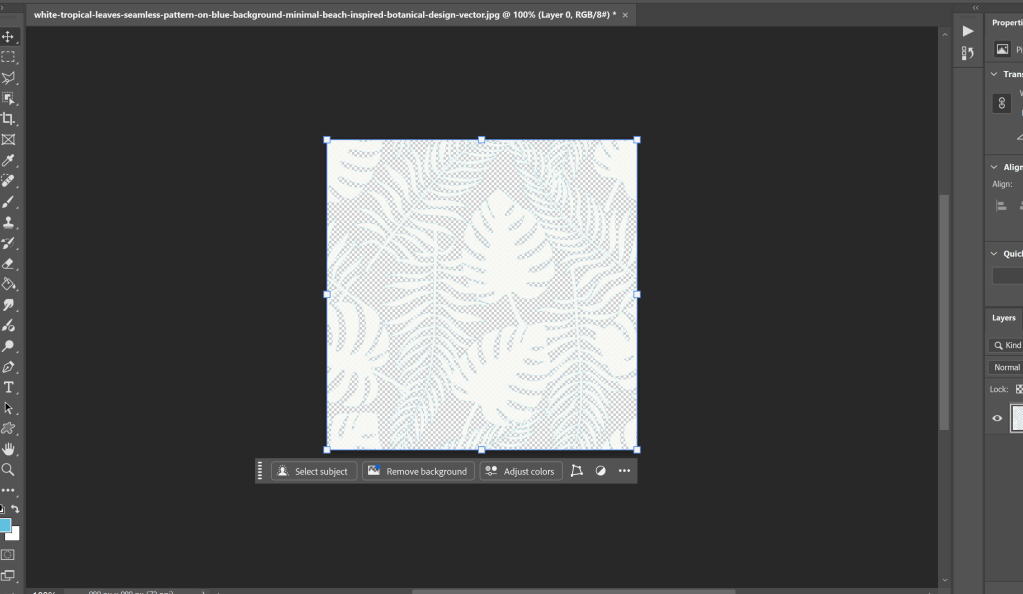Open the blue foreground color swatch
This screenshot has width=1023, height=594.
(x=5, y=525)
